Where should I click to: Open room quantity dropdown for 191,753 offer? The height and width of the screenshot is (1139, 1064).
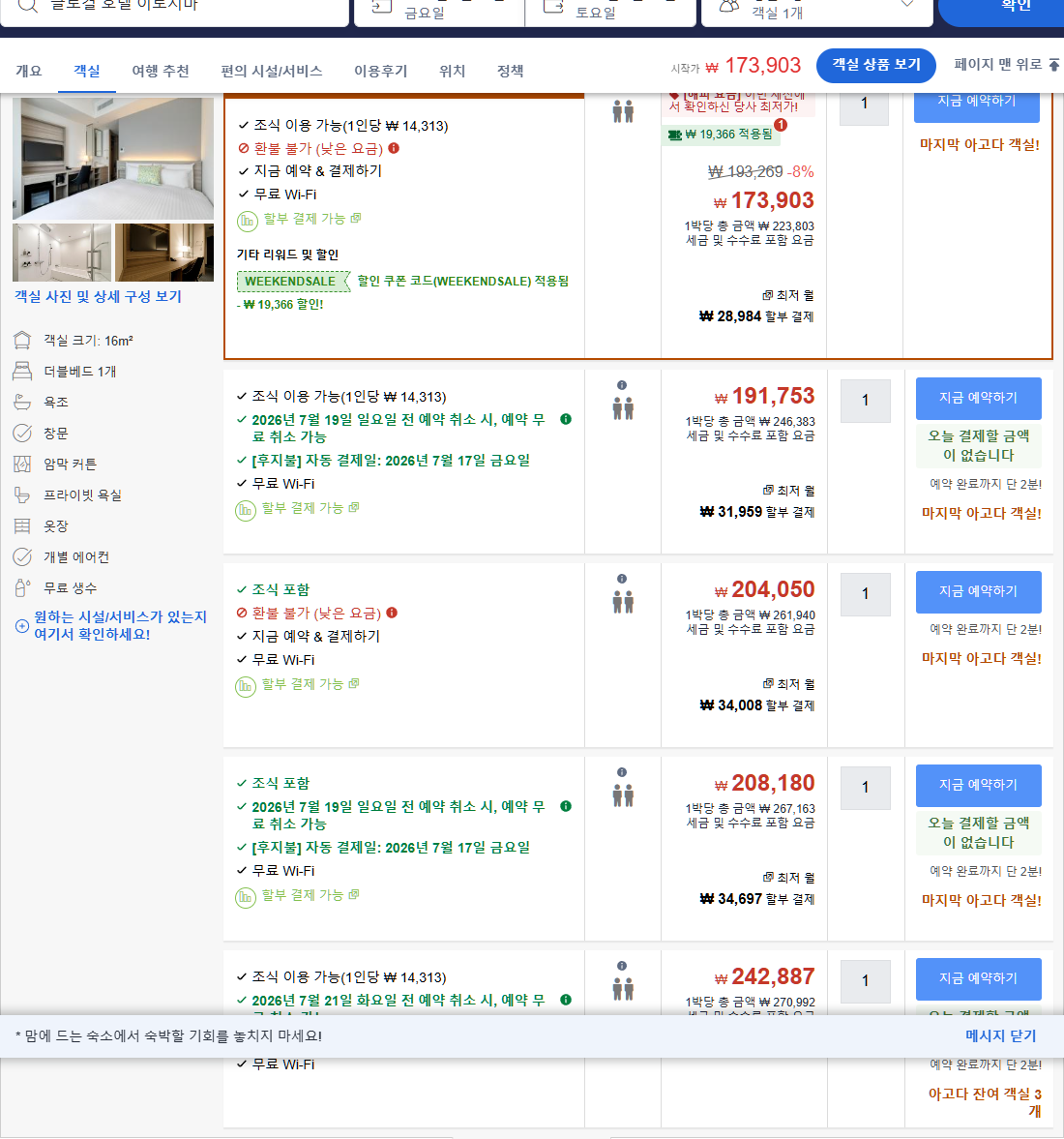click(x=865, y=401)
